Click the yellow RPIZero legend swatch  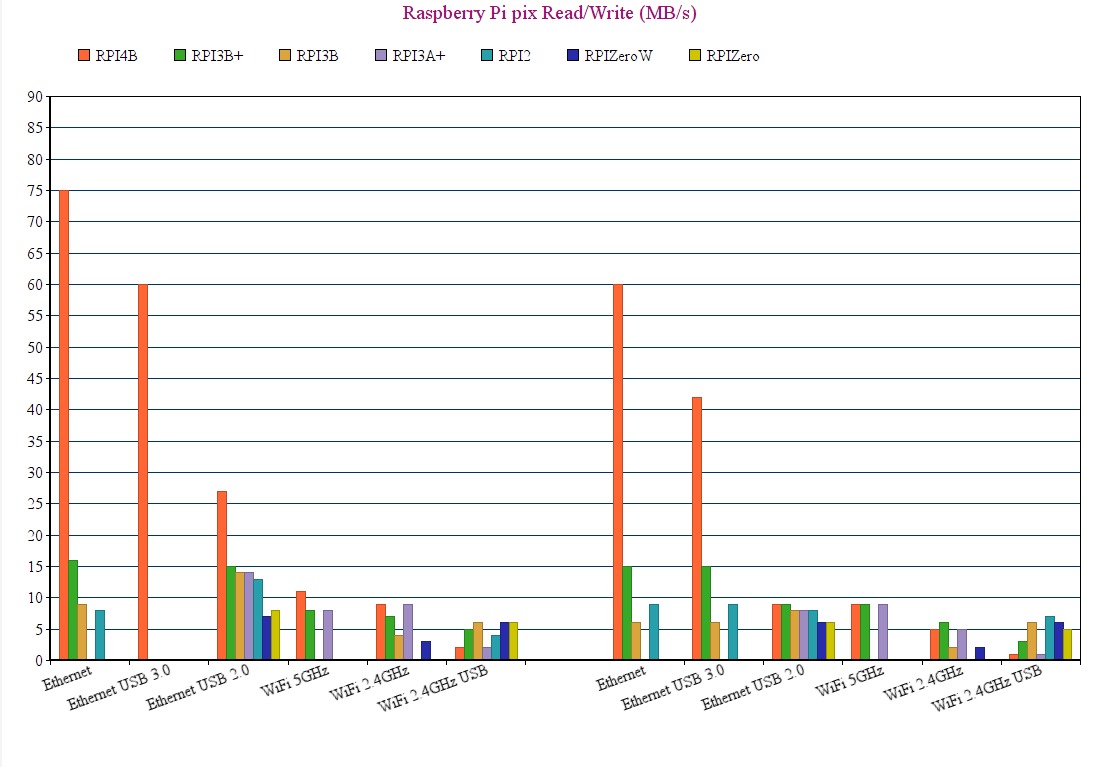(695, 55)
